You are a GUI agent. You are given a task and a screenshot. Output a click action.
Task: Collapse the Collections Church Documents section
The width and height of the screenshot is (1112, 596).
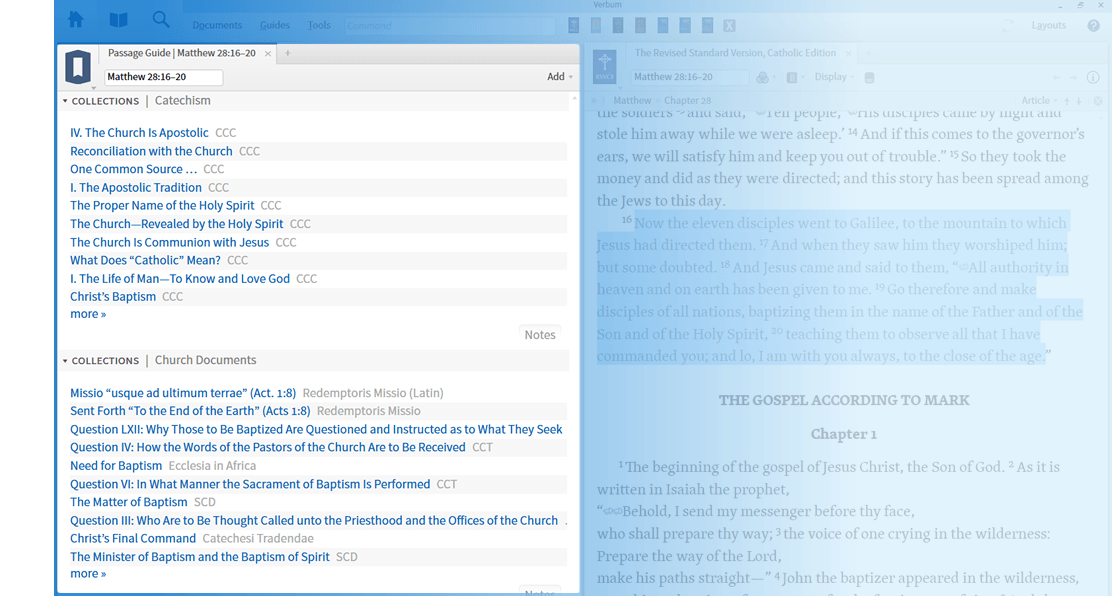[x=65, y=360]
